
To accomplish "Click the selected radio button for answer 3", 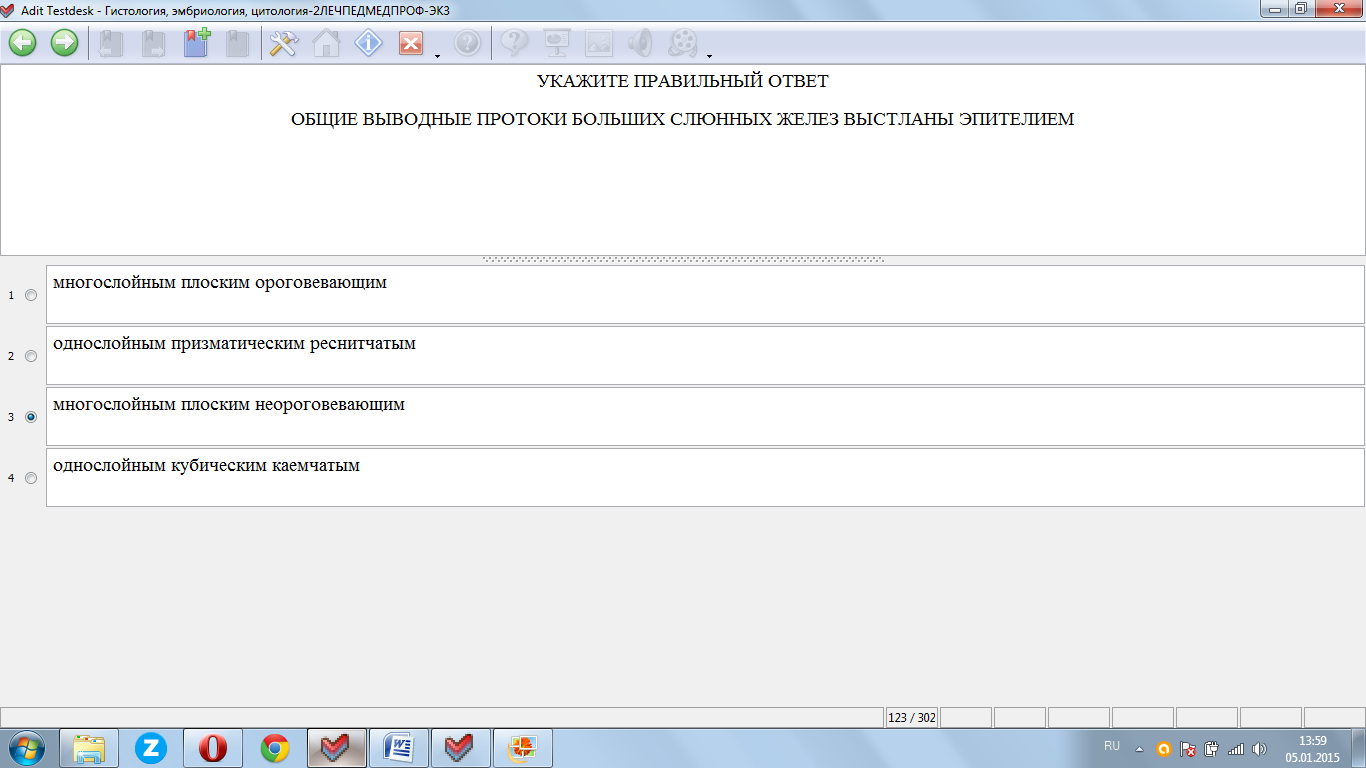I will pos(31,417).
